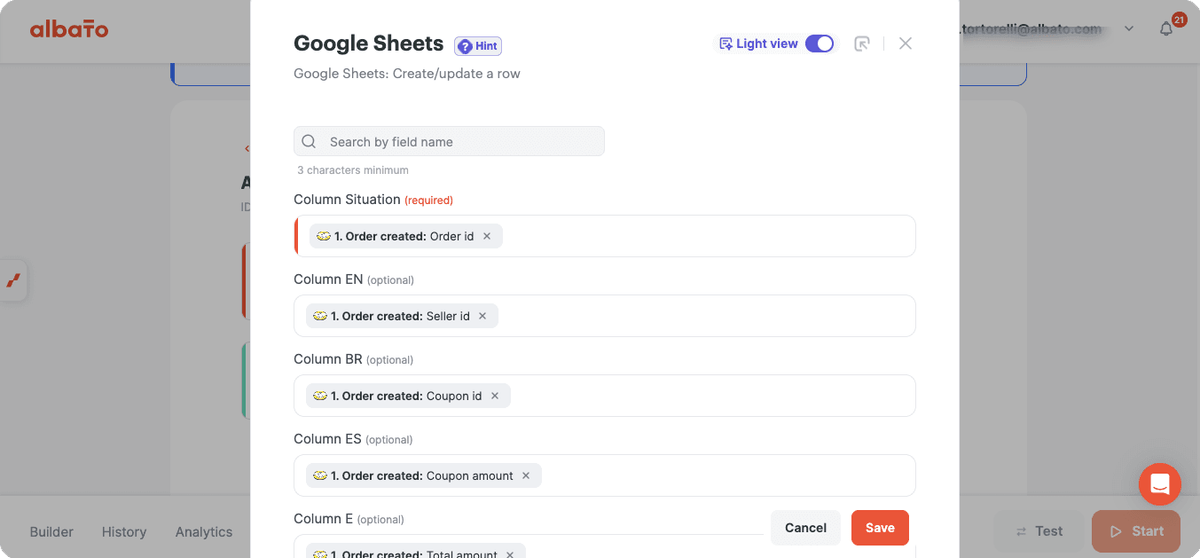Image resolution: width=1200 pixels, height=558 pixels.
Task: Close the Google Sheets dialog
Action: pyautogui.click(x=905, y=43)
